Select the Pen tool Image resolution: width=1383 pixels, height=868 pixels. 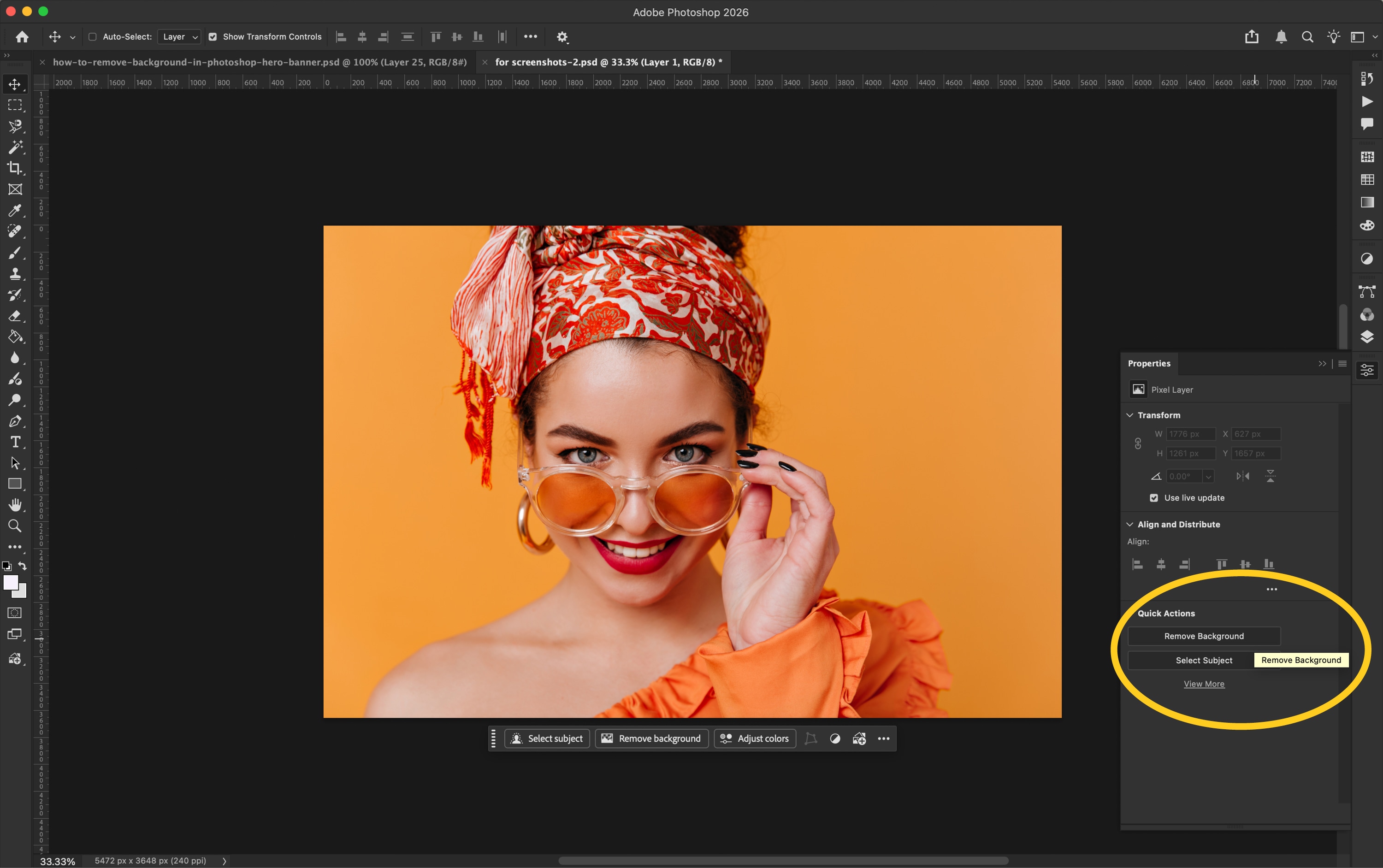(16, 421)
